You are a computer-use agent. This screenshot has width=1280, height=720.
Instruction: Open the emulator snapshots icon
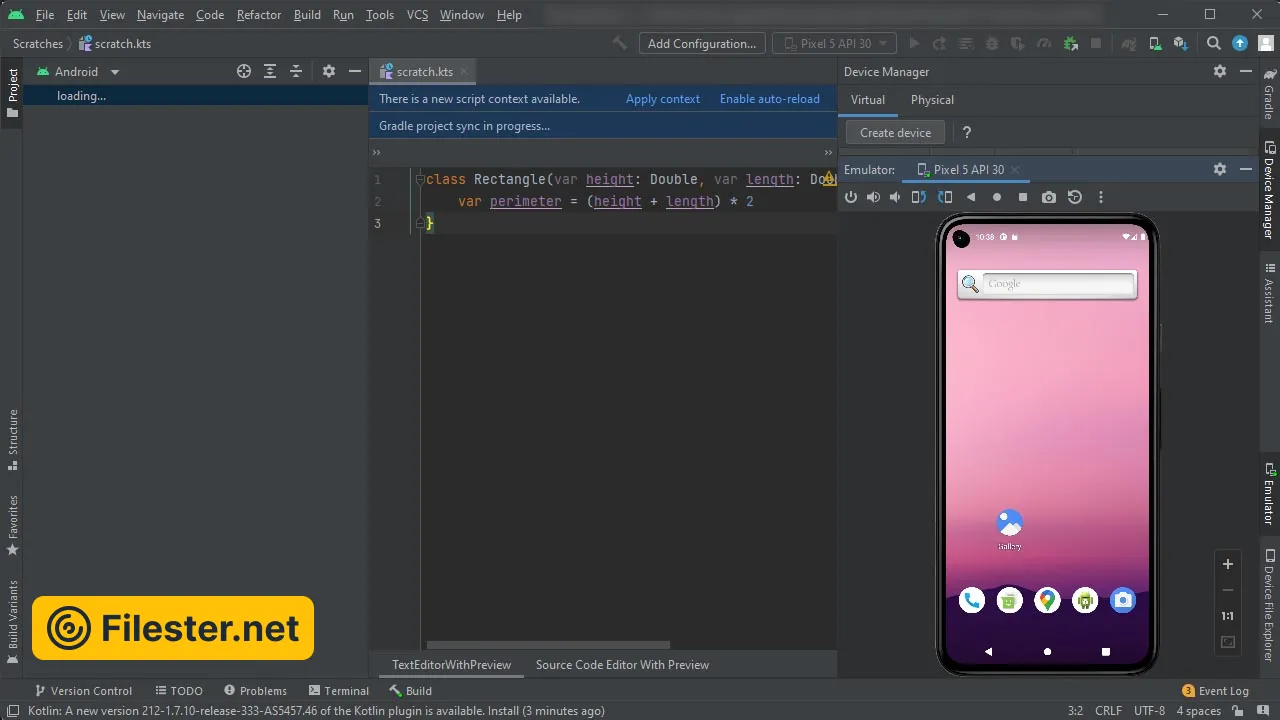pos(1075,198)
